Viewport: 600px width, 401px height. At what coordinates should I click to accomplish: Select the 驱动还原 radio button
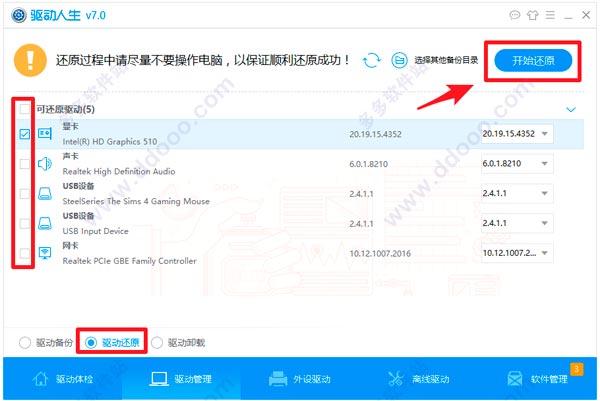pos(91,342)
